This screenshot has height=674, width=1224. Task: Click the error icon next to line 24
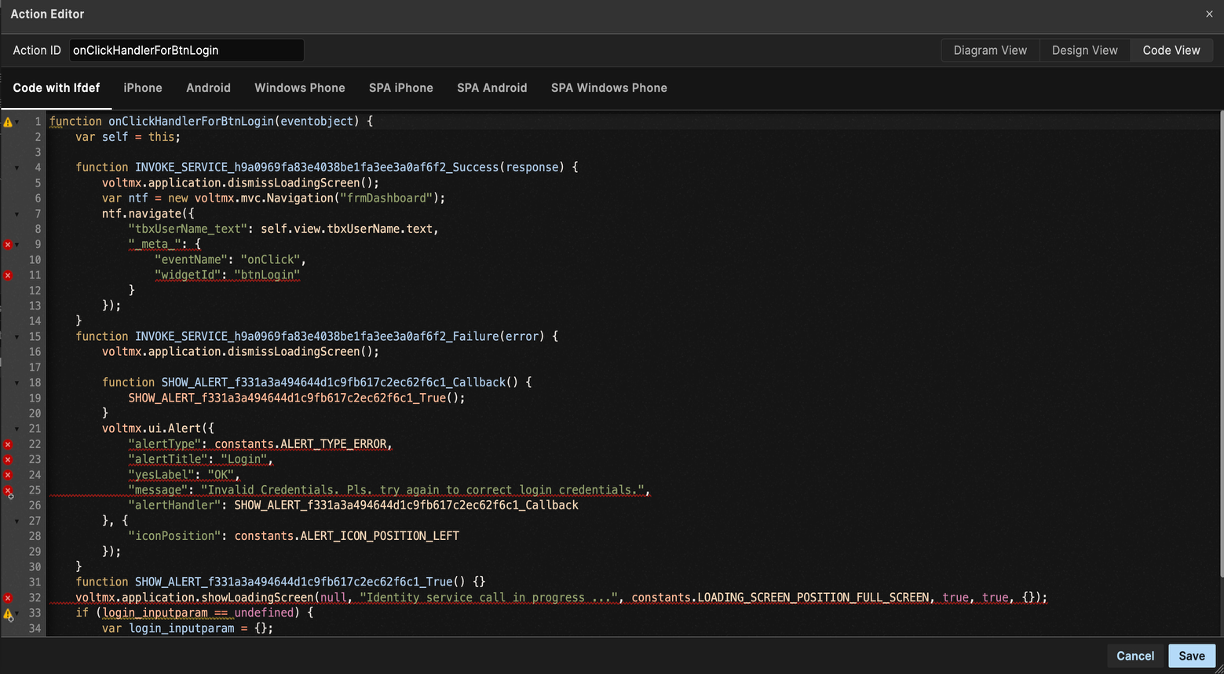(x=8, y=475)
